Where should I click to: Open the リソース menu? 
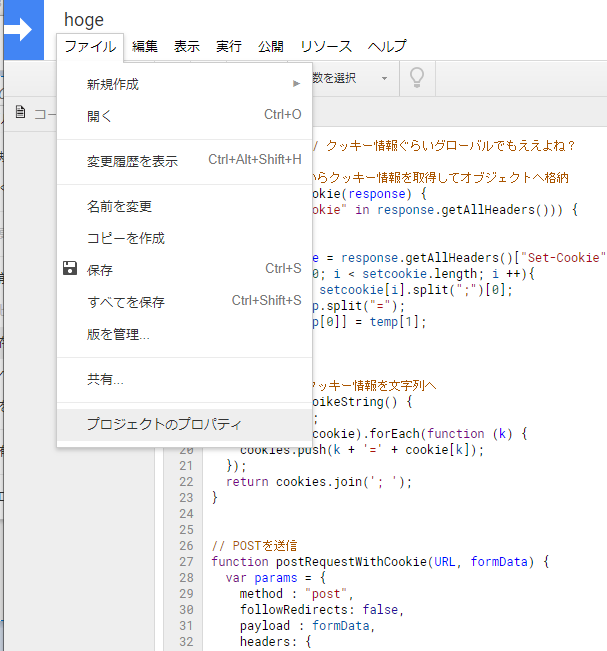[x=326, y=46]
